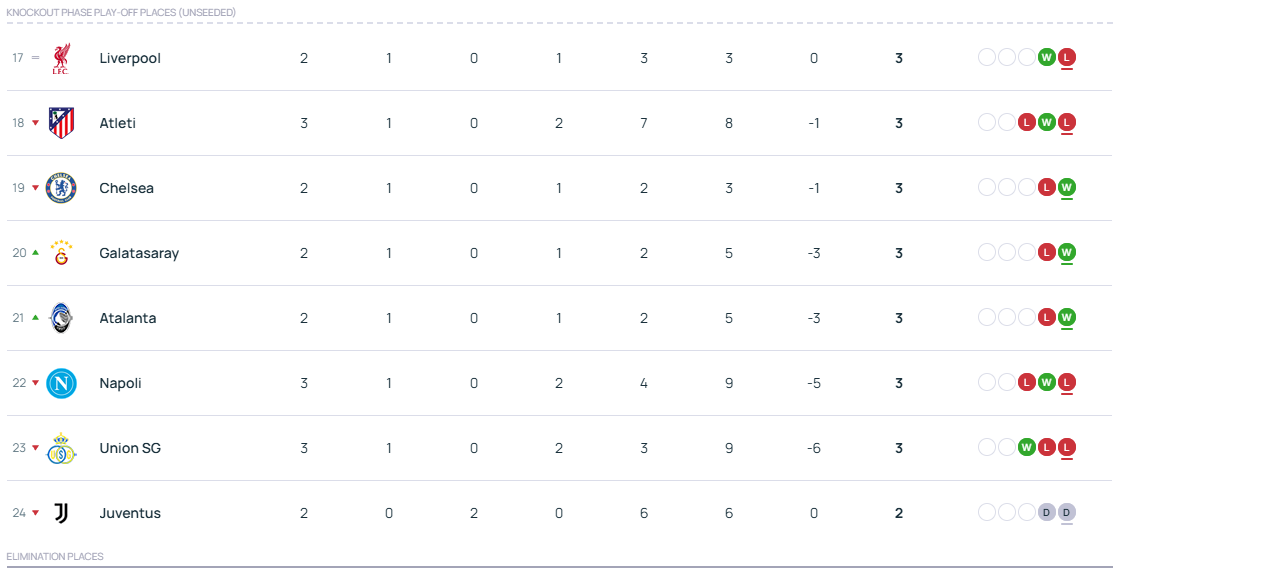Click Atalanta's red loss form badge
Image resolution: width=1280 pixels, height=573 pixels.
coord(1047,317)
